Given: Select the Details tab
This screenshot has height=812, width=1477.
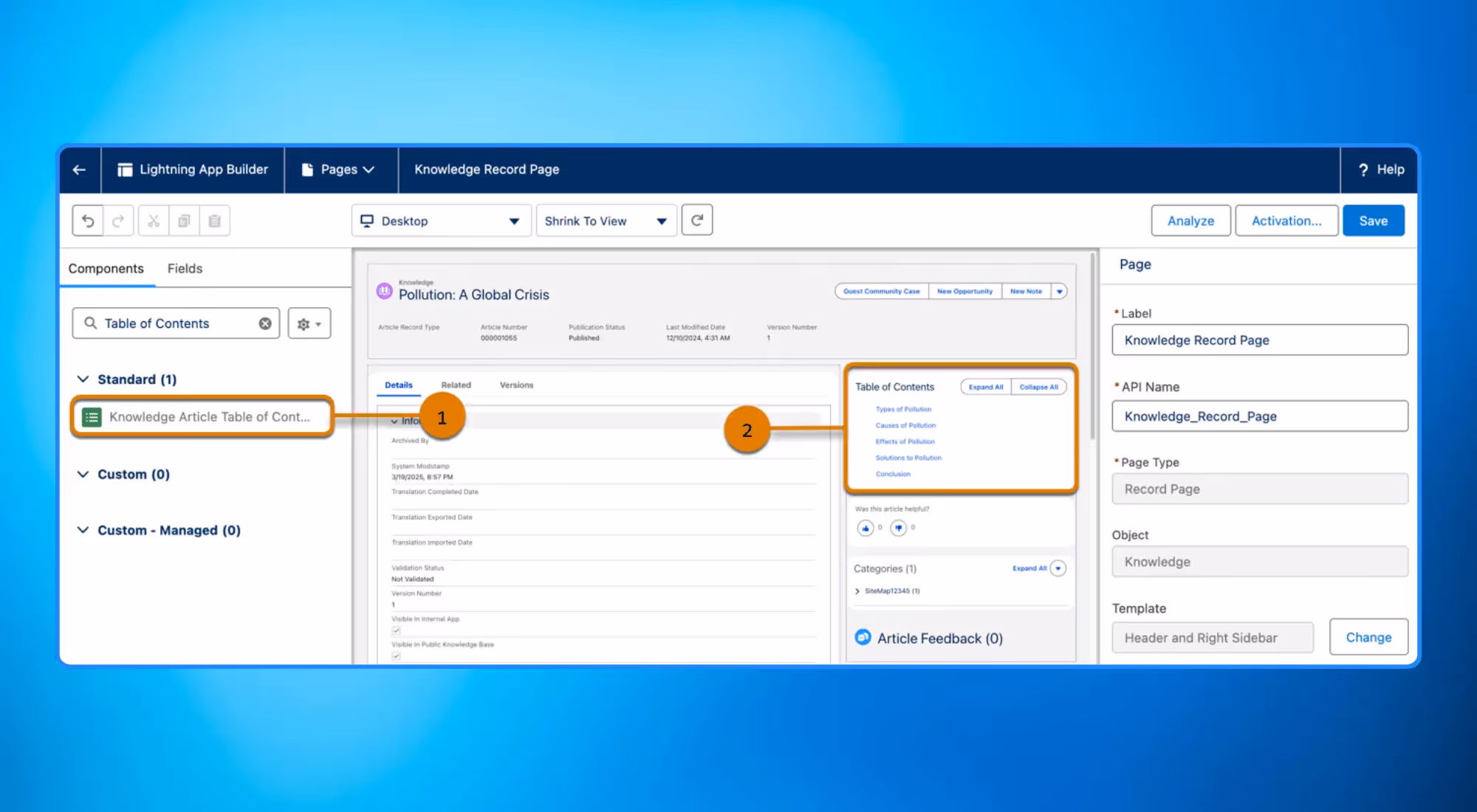Looking at the screenshot, I should (399, 385).
